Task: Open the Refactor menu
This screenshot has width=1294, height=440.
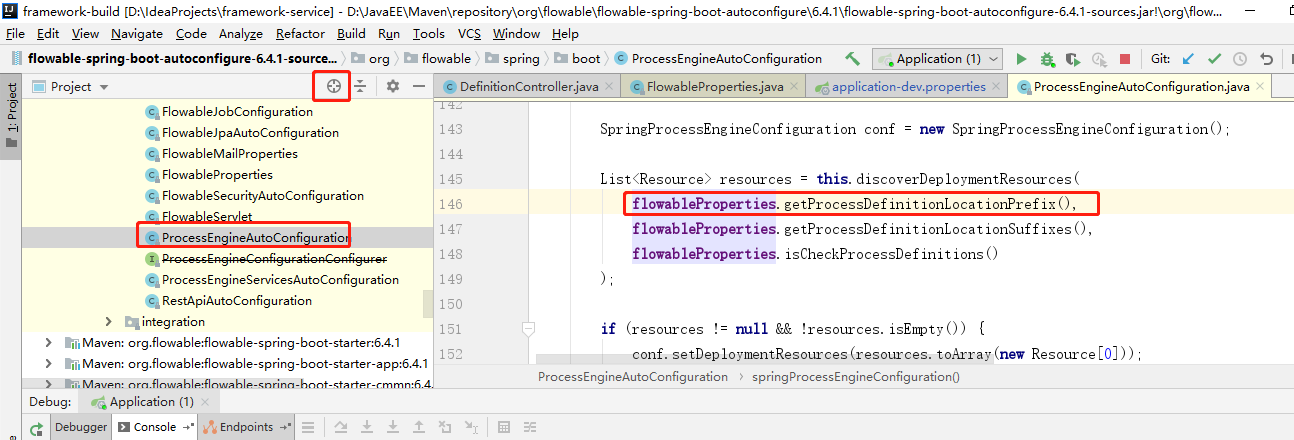Action: pyautogui.click(x=300, y=34)
